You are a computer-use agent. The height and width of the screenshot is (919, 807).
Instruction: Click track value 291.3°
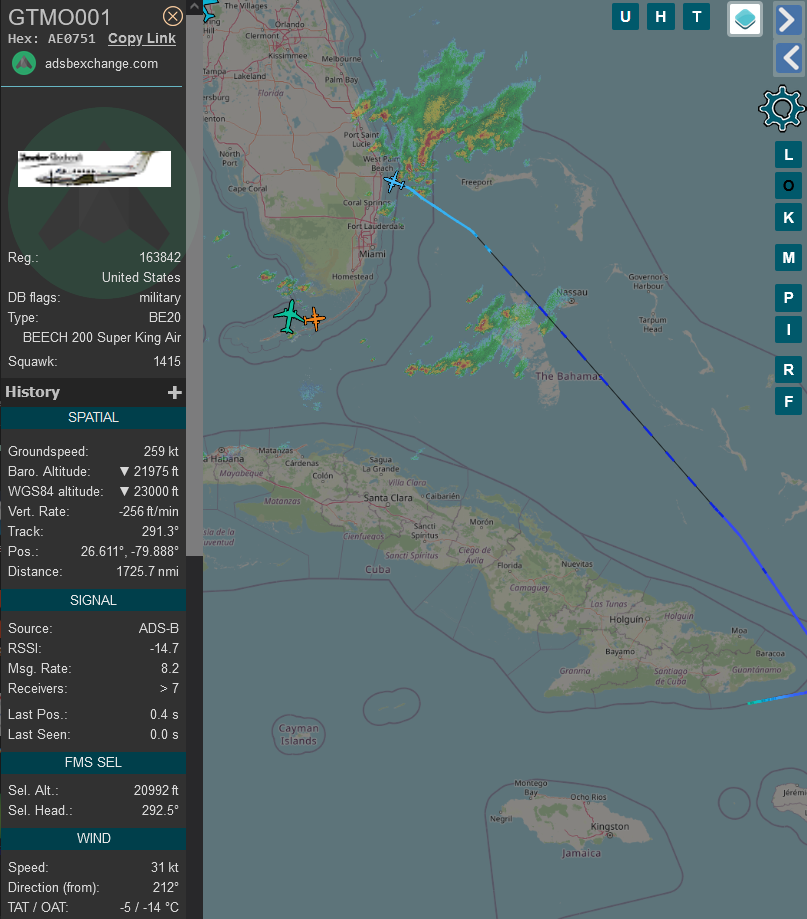click(160, 531)
